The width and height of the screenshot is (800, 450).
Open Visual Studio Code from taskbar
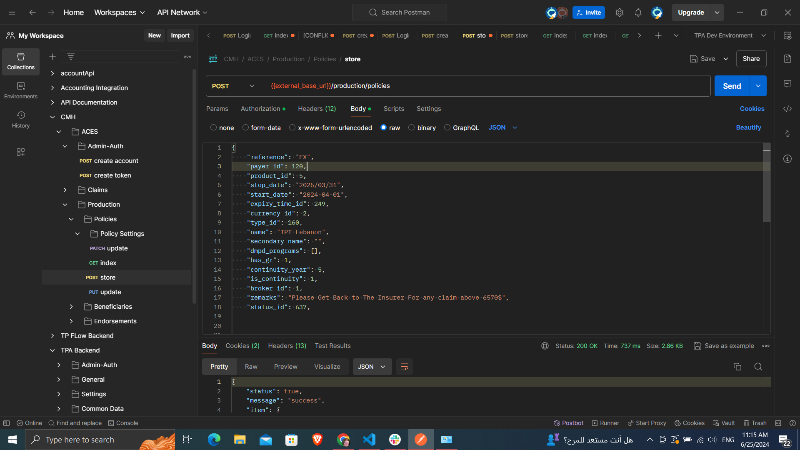pos(368,439)
